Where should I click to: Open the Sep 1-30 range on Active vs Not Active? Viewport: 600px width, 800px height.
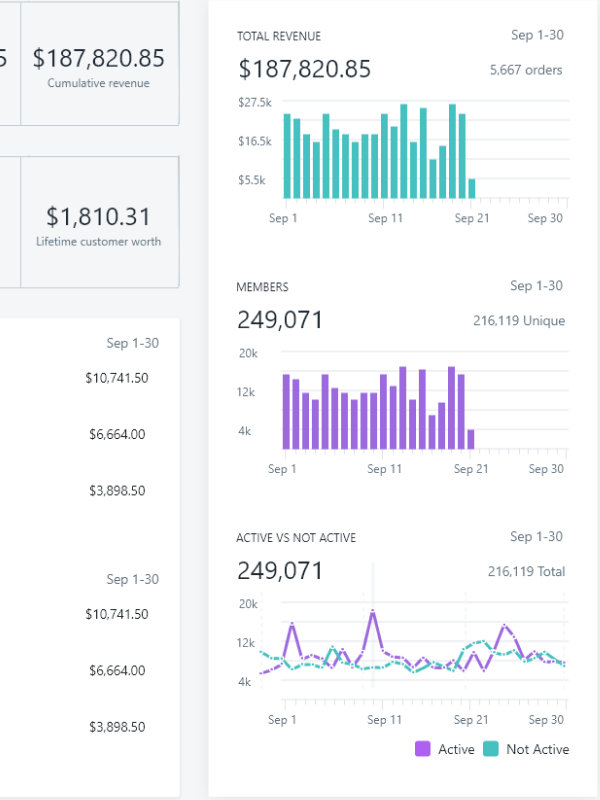tap(536, 536)
